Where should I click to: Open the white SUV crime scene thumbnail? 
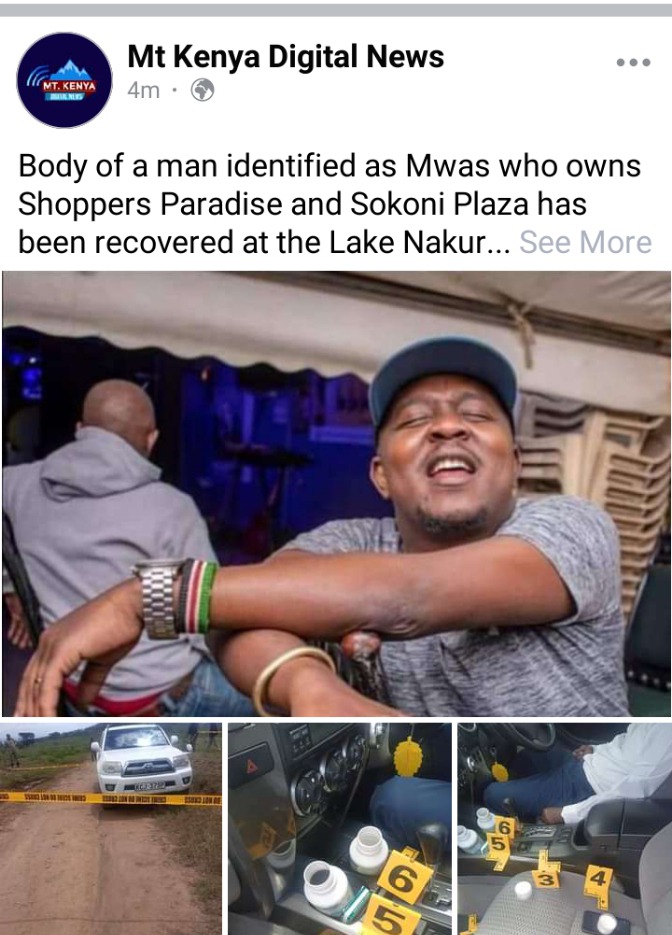point(112,829)
